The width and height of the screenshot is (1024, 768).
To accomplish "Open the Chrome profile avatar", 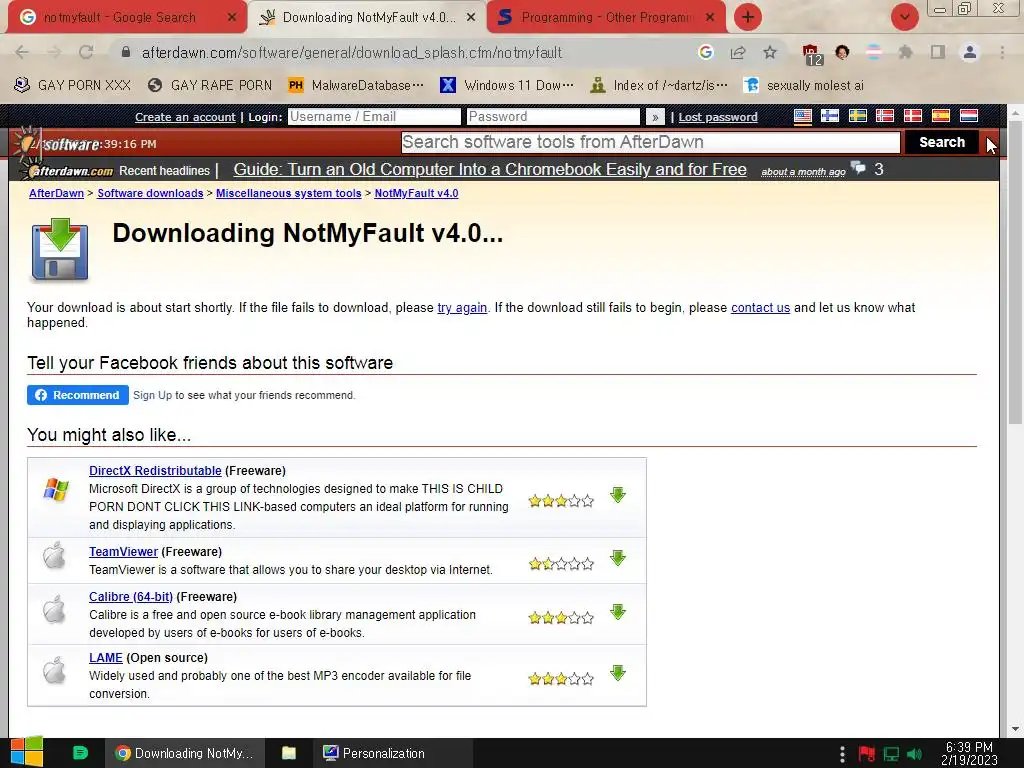I will pos(970,52).
